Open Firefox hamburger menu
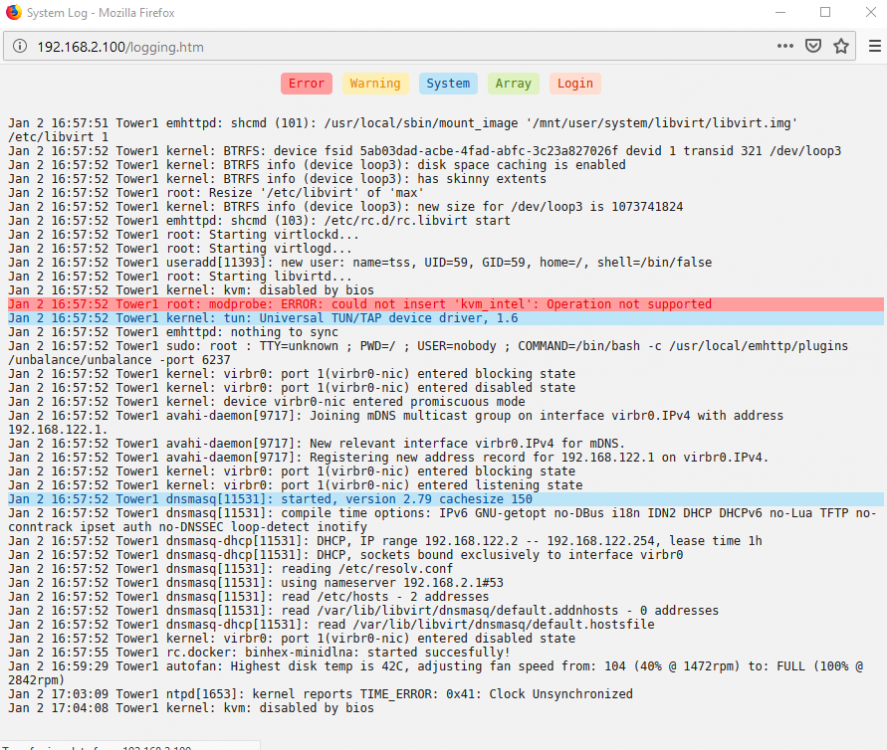 tap(875, 46)
